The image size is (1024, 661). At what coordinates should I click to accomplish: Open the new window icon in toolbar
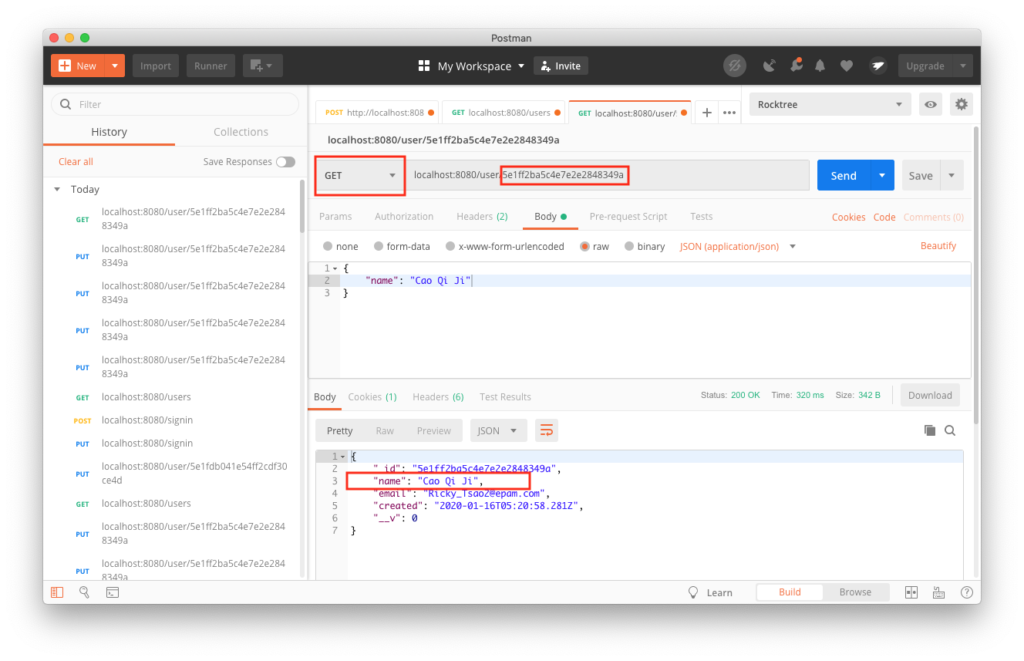tap(262, 66)
